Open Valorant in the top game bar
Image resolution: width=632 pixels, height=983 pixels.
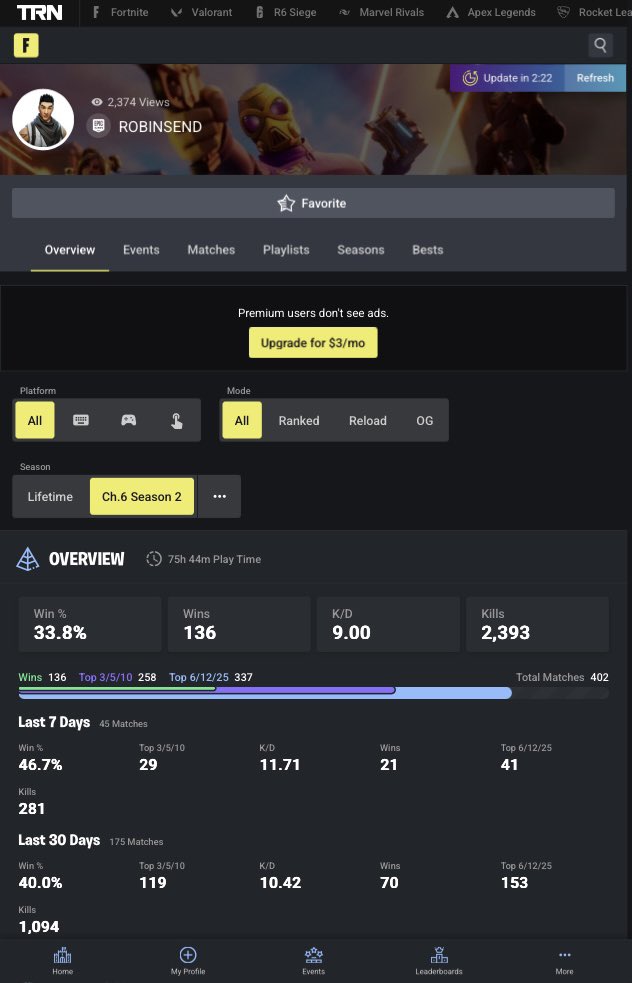tap(201, 12)
